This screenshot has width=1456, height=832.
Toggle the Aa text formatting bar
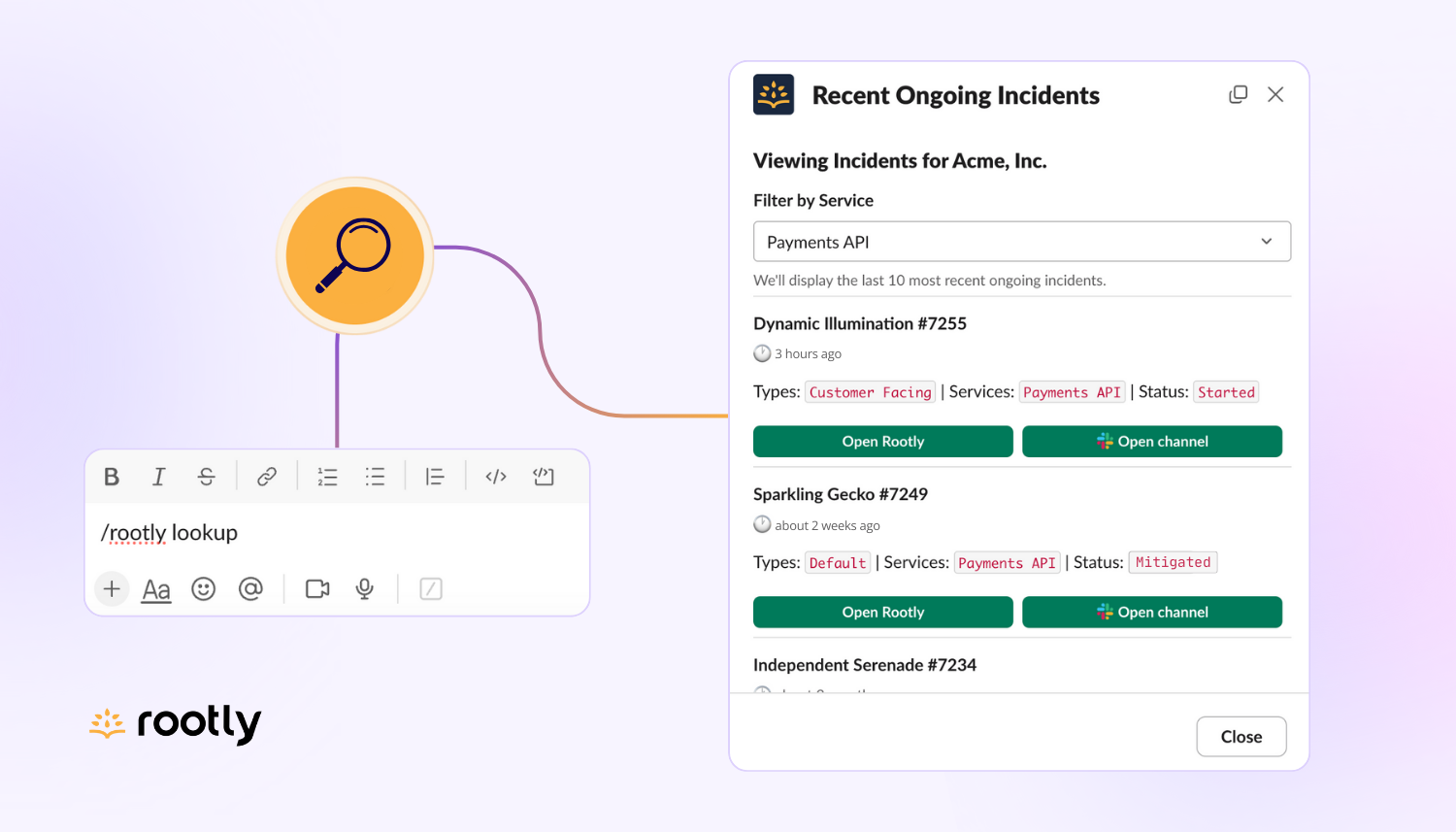tap(155, 588)
